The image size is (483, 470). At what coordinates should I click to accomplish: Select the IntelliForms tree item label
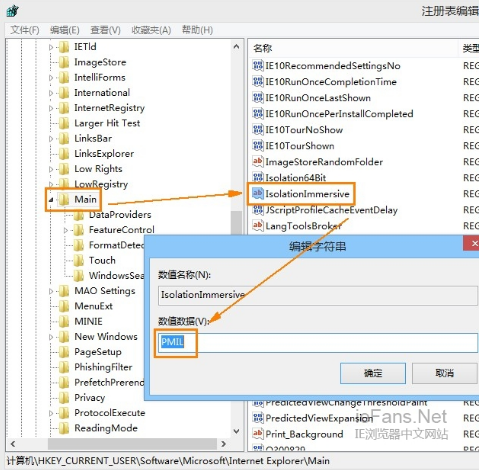tap(100, 78)
